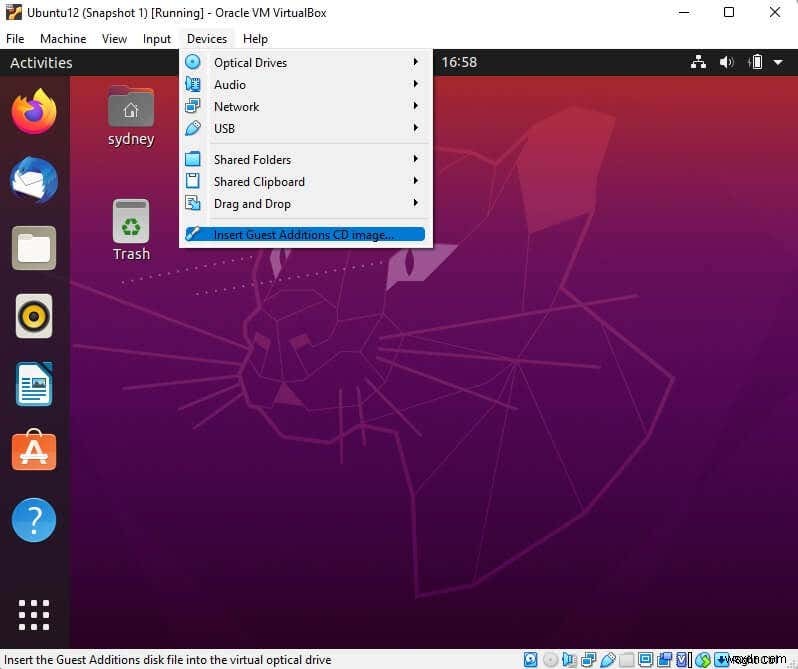Expand the Network submenu arrow
This screenshot has height=669, width=798.
point(416,105)
